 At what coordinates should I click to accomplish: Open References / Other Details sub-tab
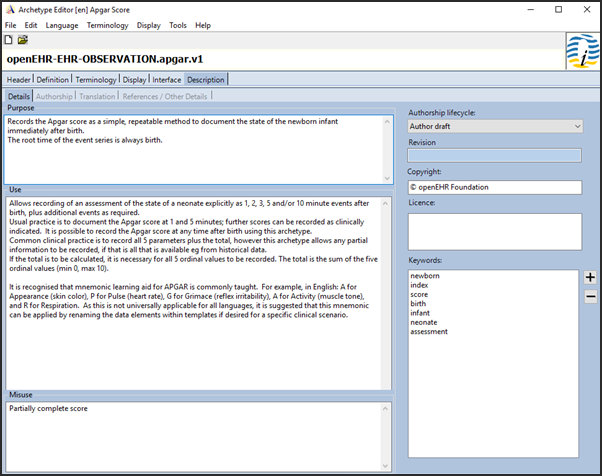pyautogui.click(x=165, y=96)
